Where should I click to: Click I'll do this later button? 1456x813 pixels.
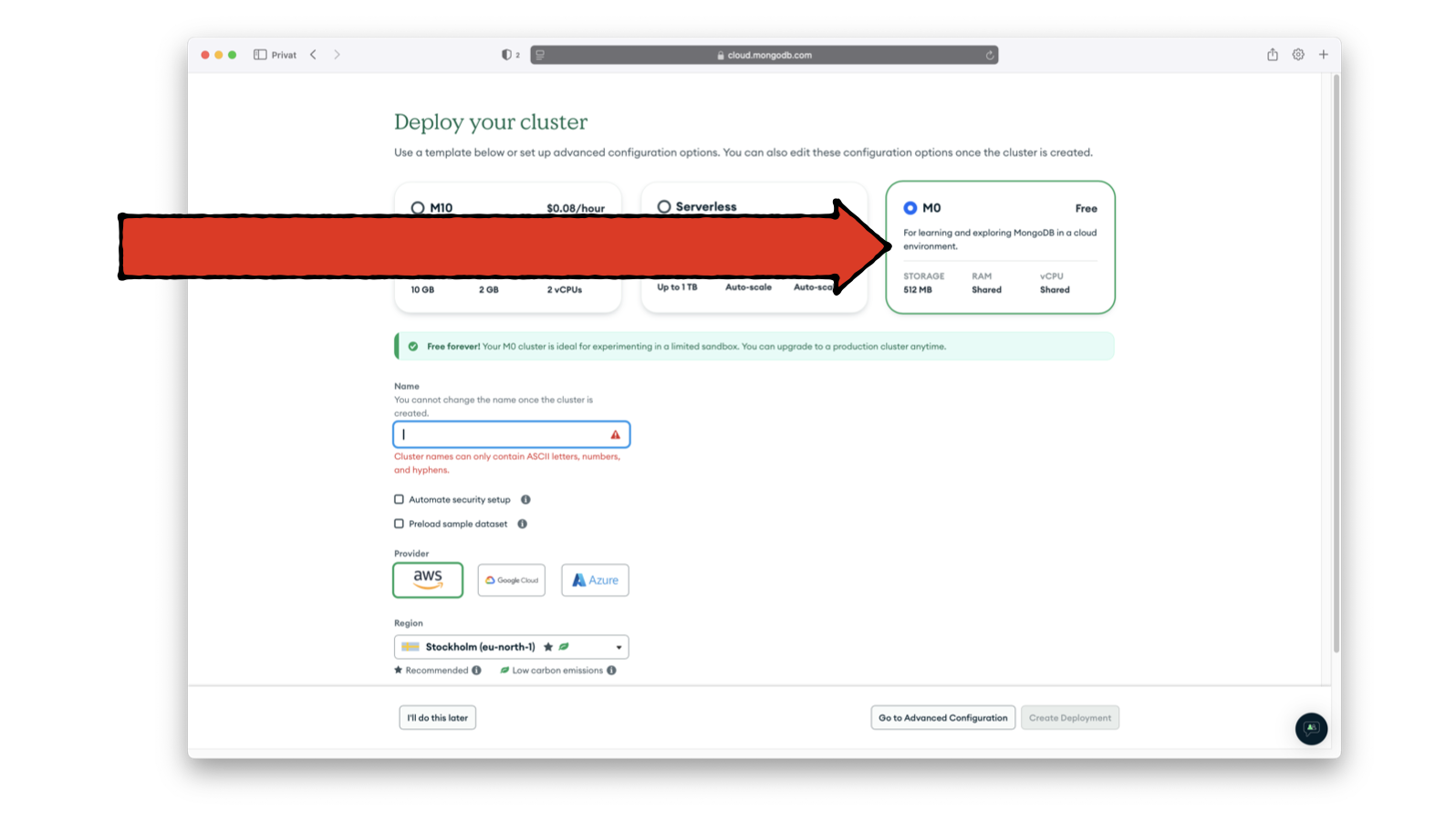(437, 718)
